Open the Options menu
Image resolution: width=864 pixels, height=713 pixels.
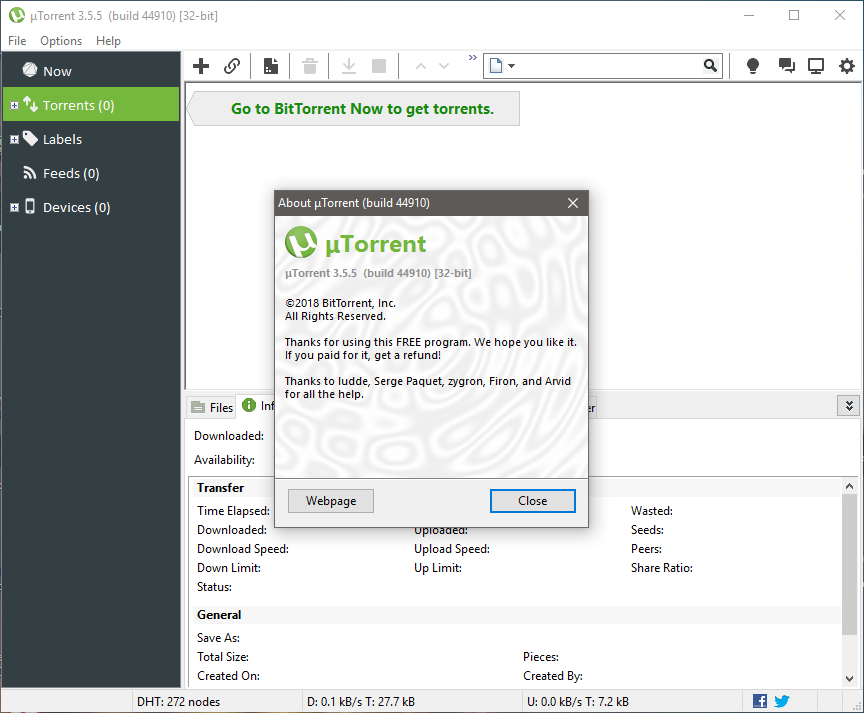(x=61, y=41)
